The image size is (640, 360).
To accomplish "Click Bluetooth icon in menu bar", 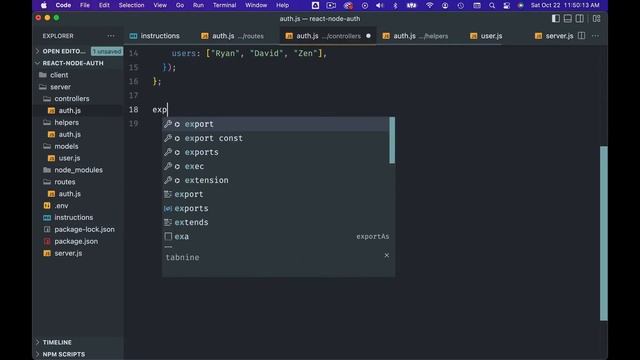I will [395, 5].
